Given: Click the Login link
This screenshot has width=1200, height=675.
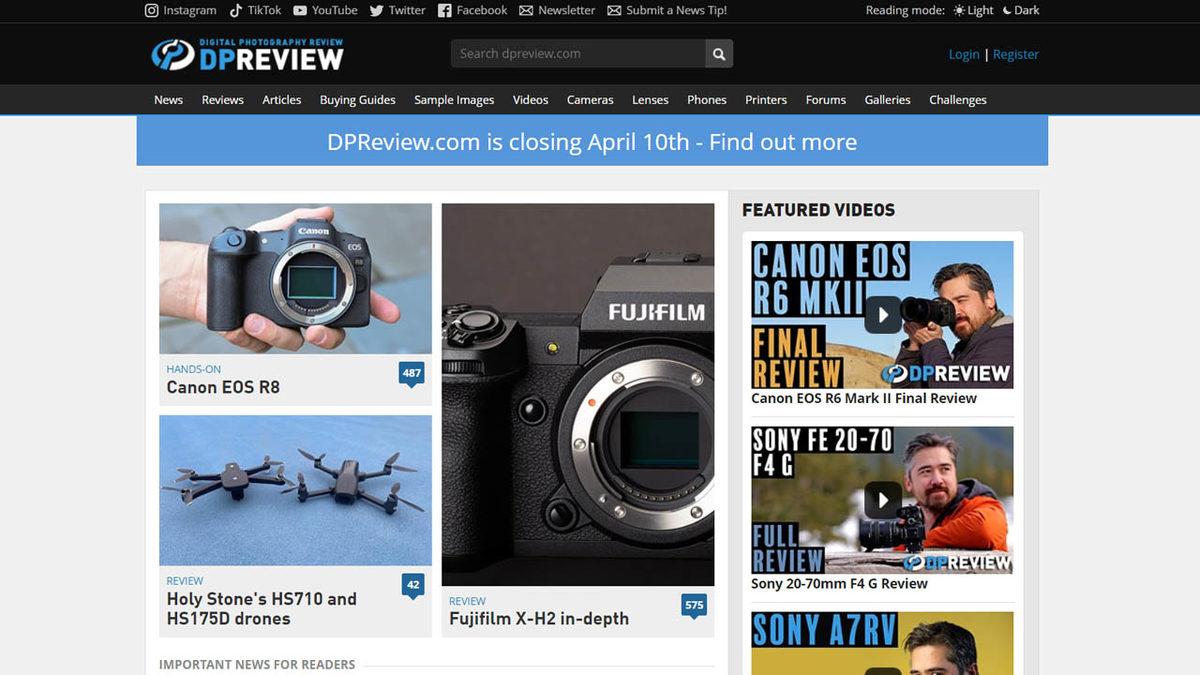Looking at the screenshot, I should coord(964,54).
